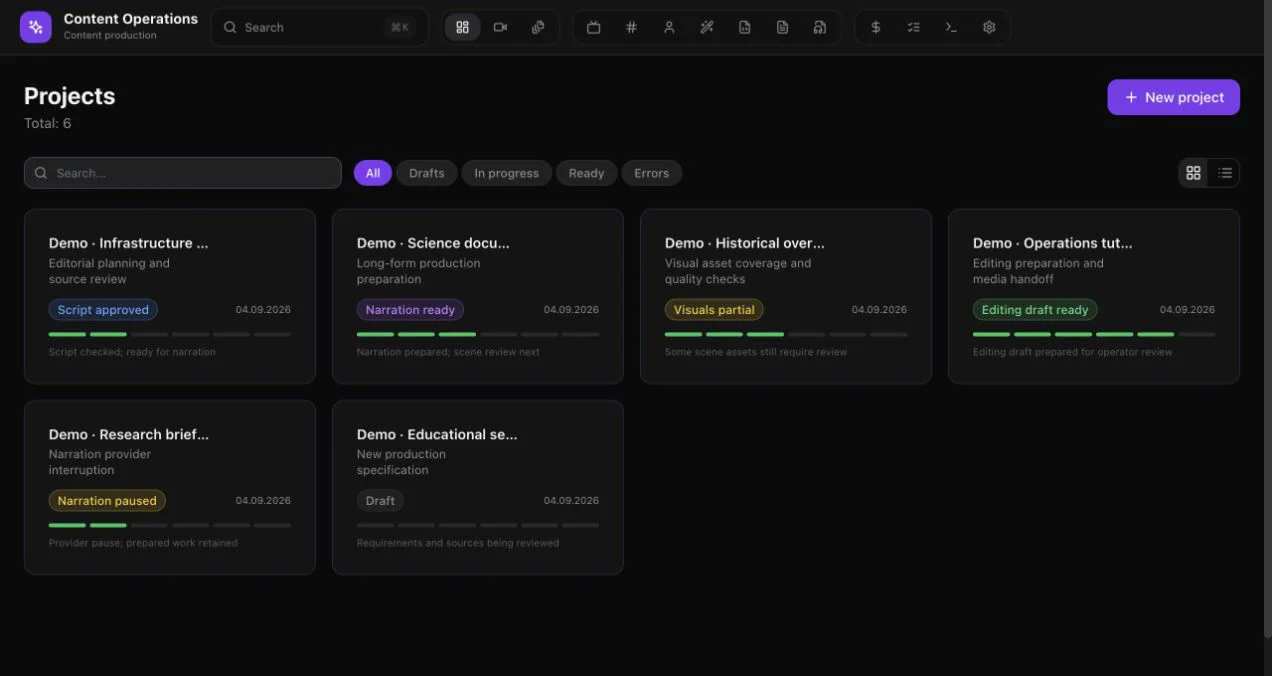The image size is (1272, 676).
Task: Open the dollar sign costs icon
Action: tap(876, 27)
